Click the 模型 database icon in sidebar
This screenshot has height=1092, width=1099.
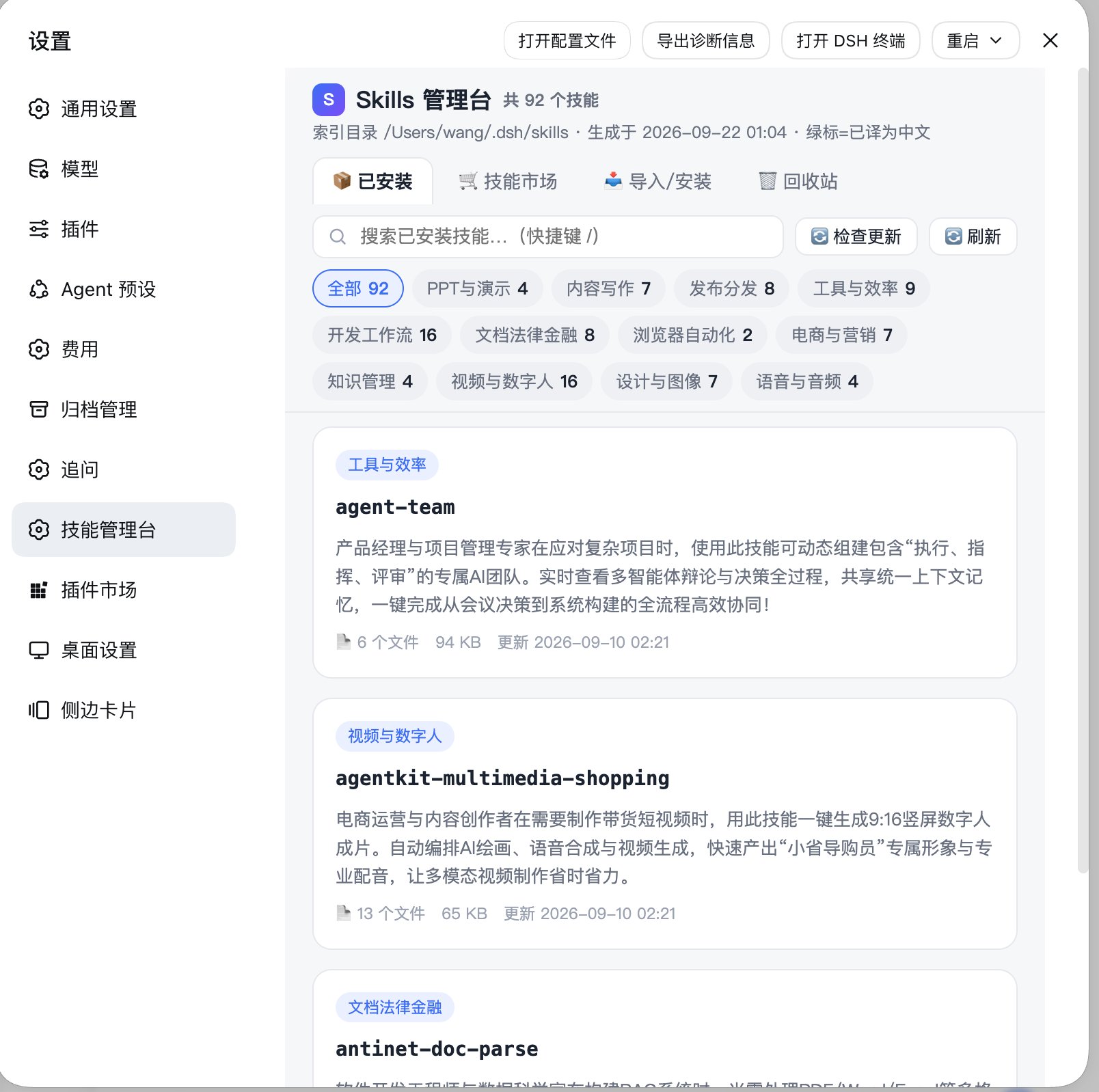pyautogui.click(x=39, y=169)
